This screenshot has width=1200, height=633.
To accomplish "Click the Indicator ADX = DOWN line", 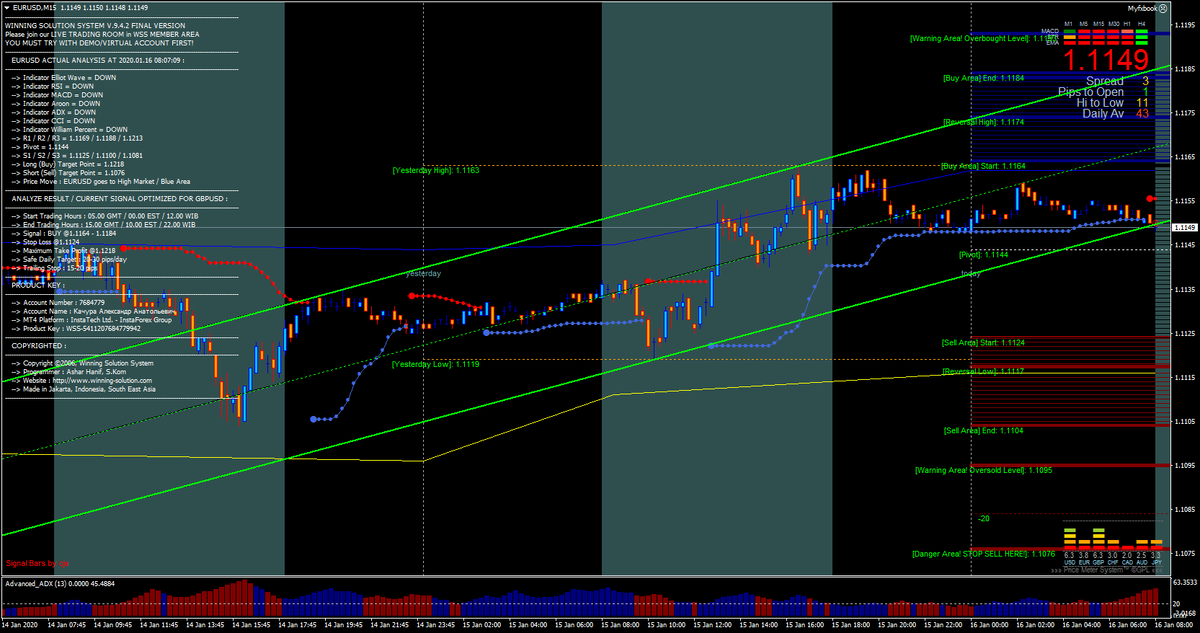I will pyautogui.click(x=55, y=112).
